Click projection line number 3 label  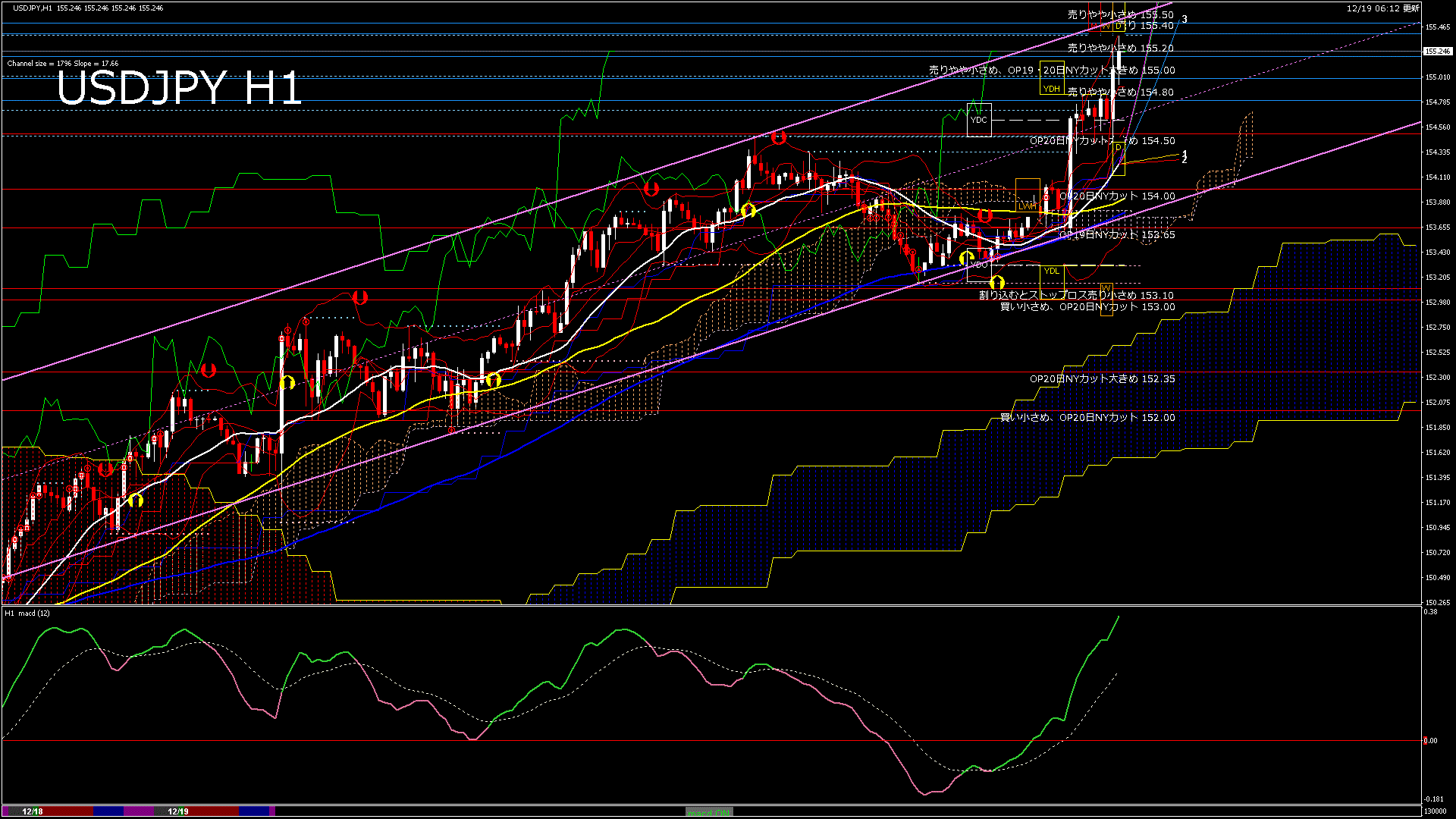pyautogui.click(x=1185, y=20)
